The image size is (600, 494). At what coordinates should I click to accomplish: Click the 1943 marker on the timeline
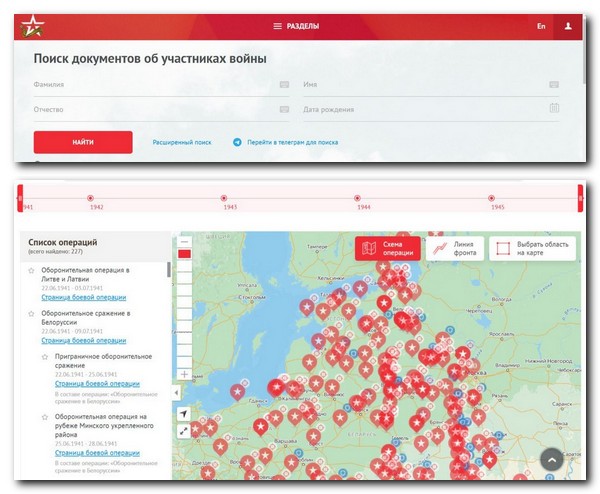pyautogui.click(x=224, y=198)
